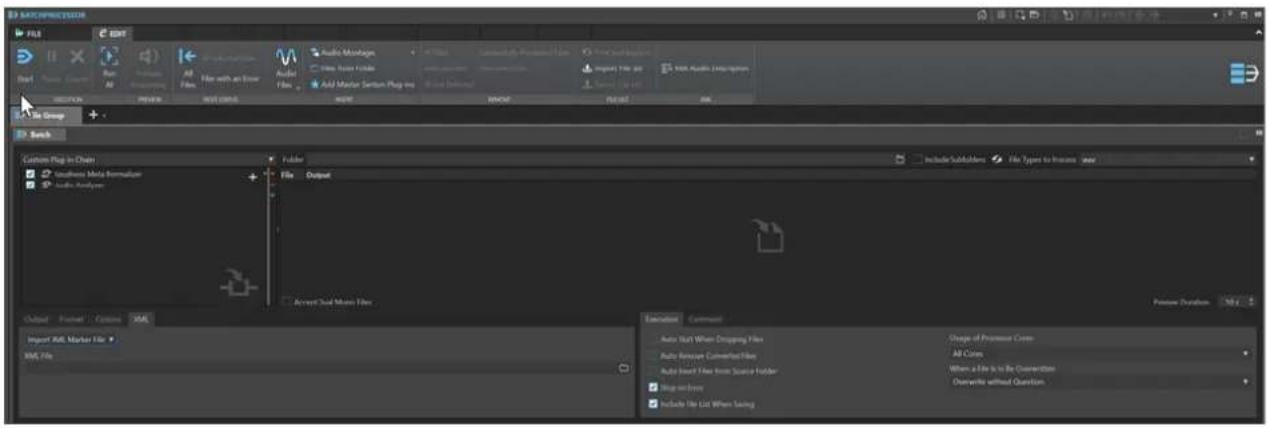Open the Overwrite without Question dropdown
The width and height of the screenshot is (1268, 428).
pyautogui.click(x=1100, y=382)
